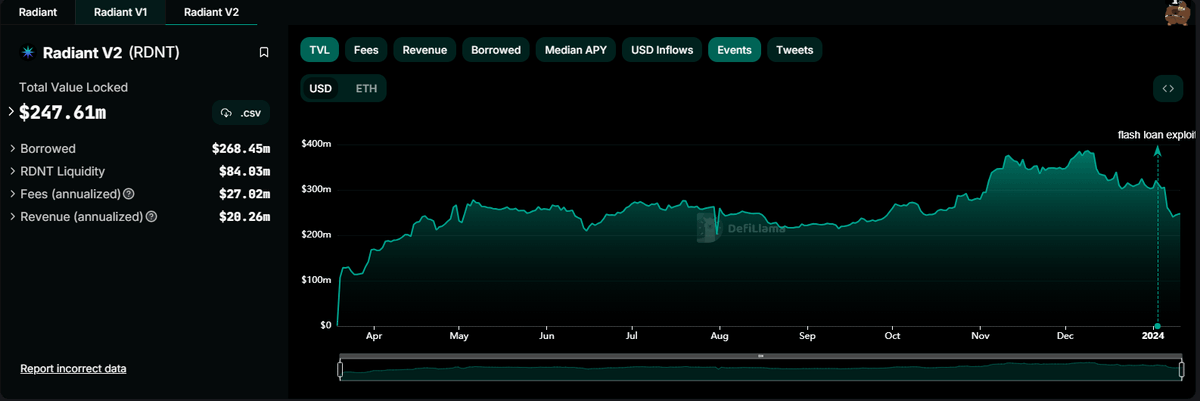Click the range slider top grip
Viewport: 1200px width, 401px height.
click(x=761, y=356)
